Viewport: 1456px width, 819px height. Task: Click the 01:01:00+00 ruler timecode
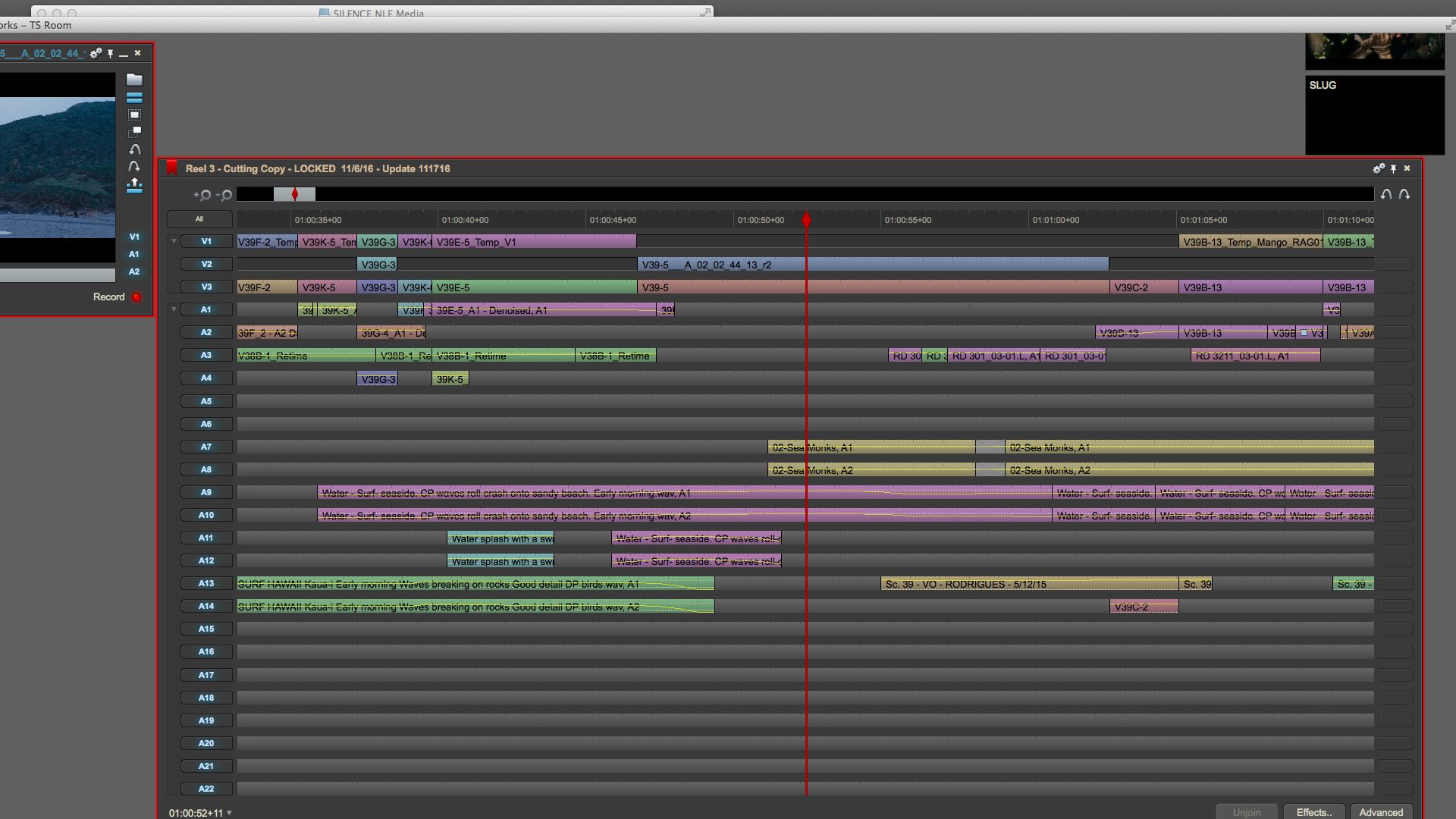pyautogui.click(x=1056, y=220)
